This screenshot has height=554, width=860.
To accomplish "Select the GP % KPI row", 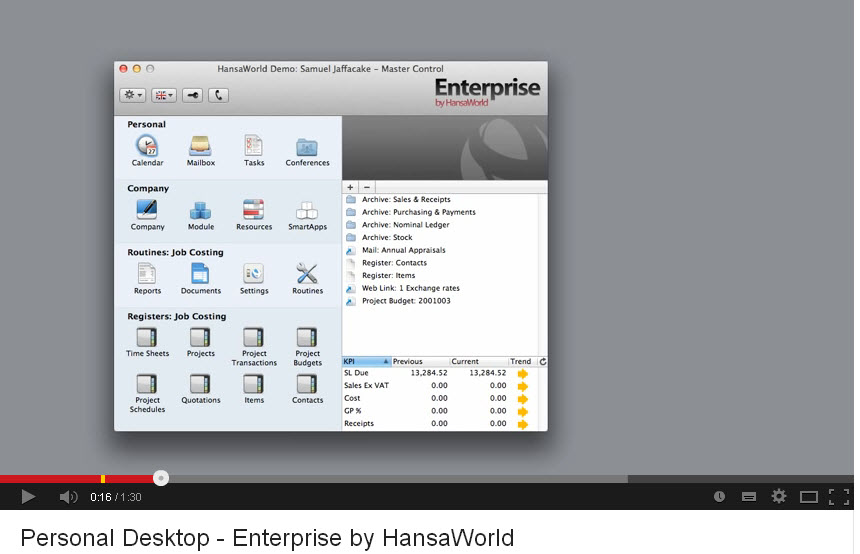I will (x=440, y=411).
